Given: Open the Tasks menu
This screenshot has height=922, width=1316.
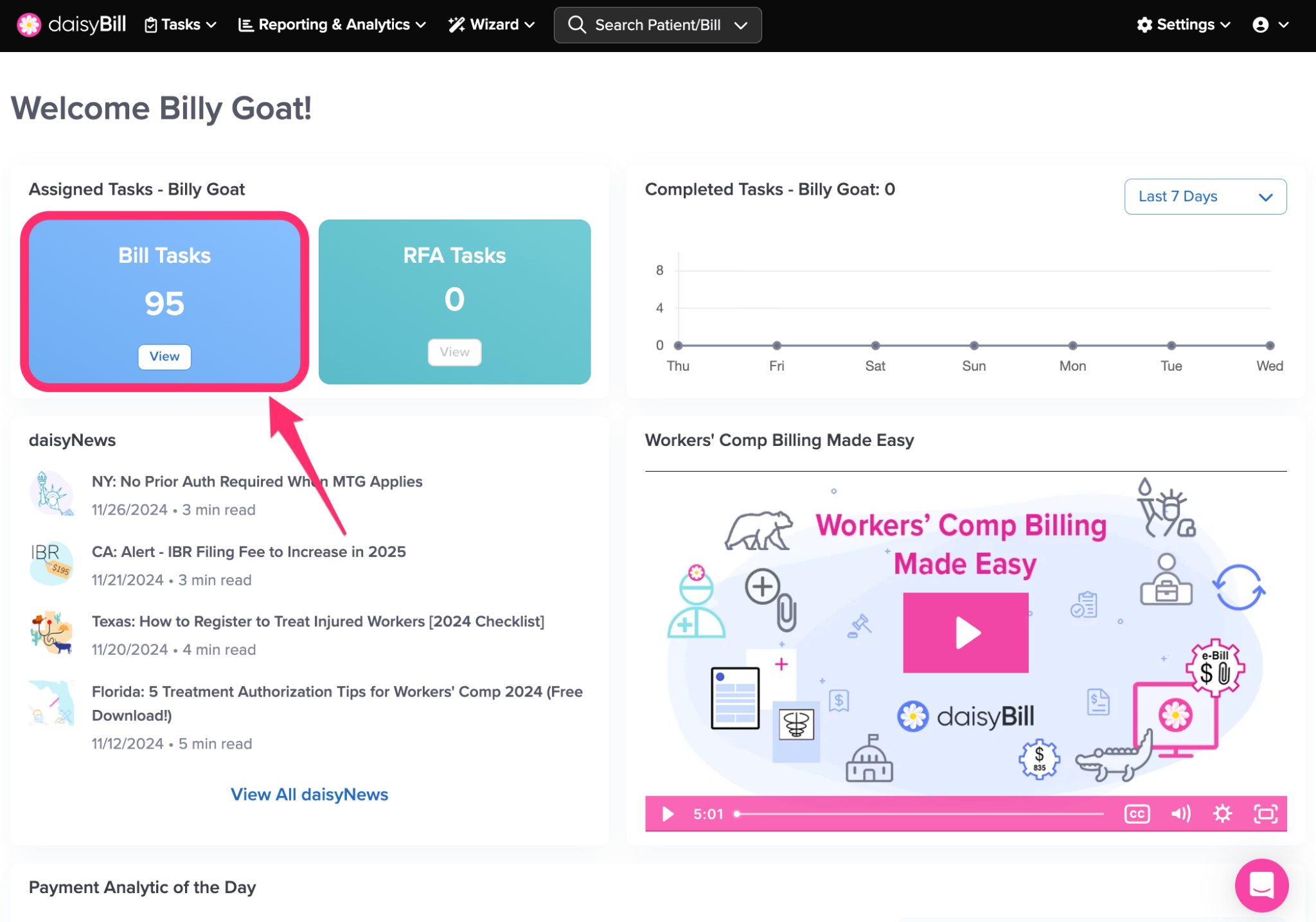Looking at the screenshot, I should click(180, 24).
